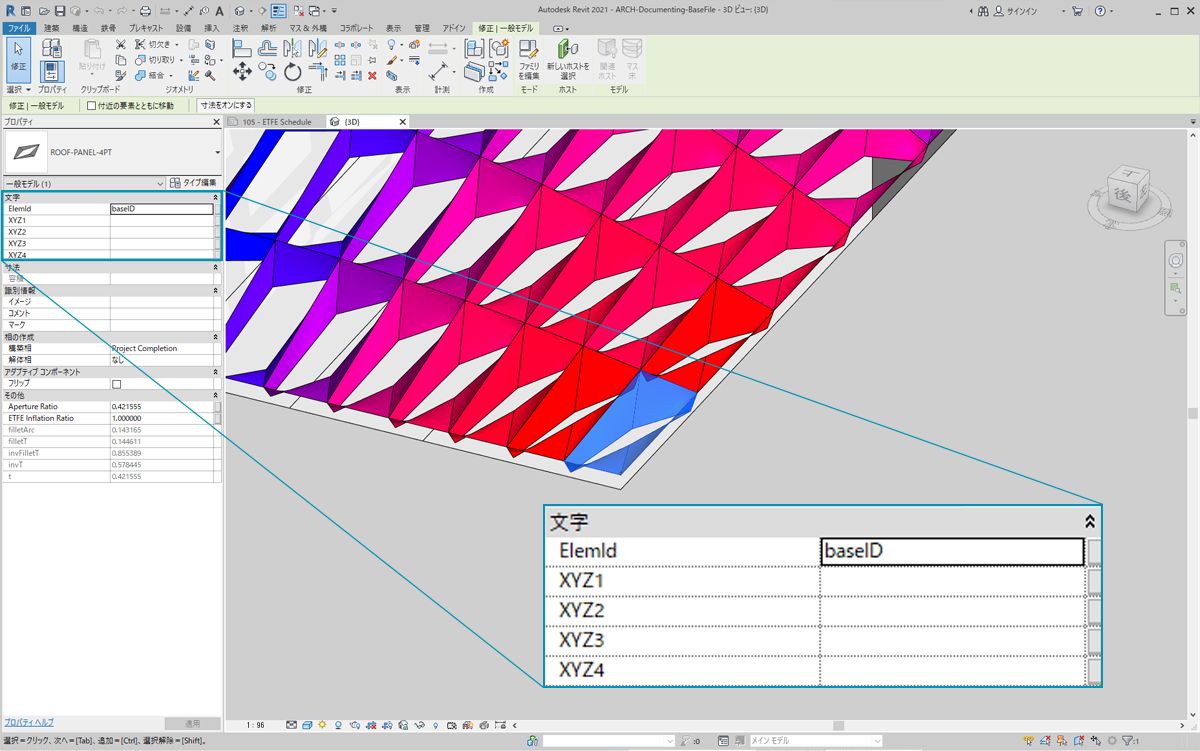Click ファミリを編集 (Edit Family)
This screenshot has height=751, width=1200.
click(x=528, y=60)
